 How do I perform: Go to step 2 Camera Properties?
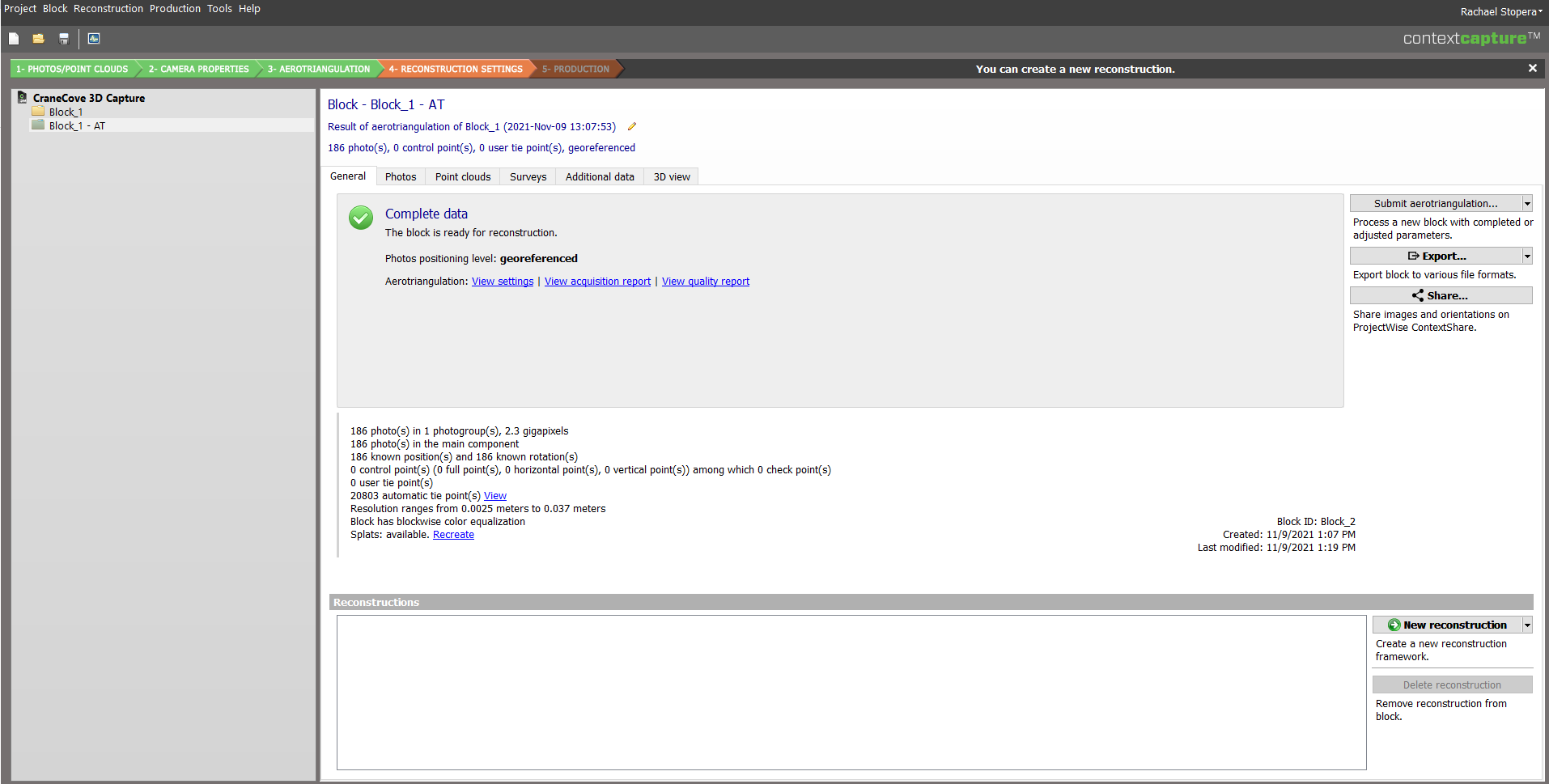[x=198, y=69]
